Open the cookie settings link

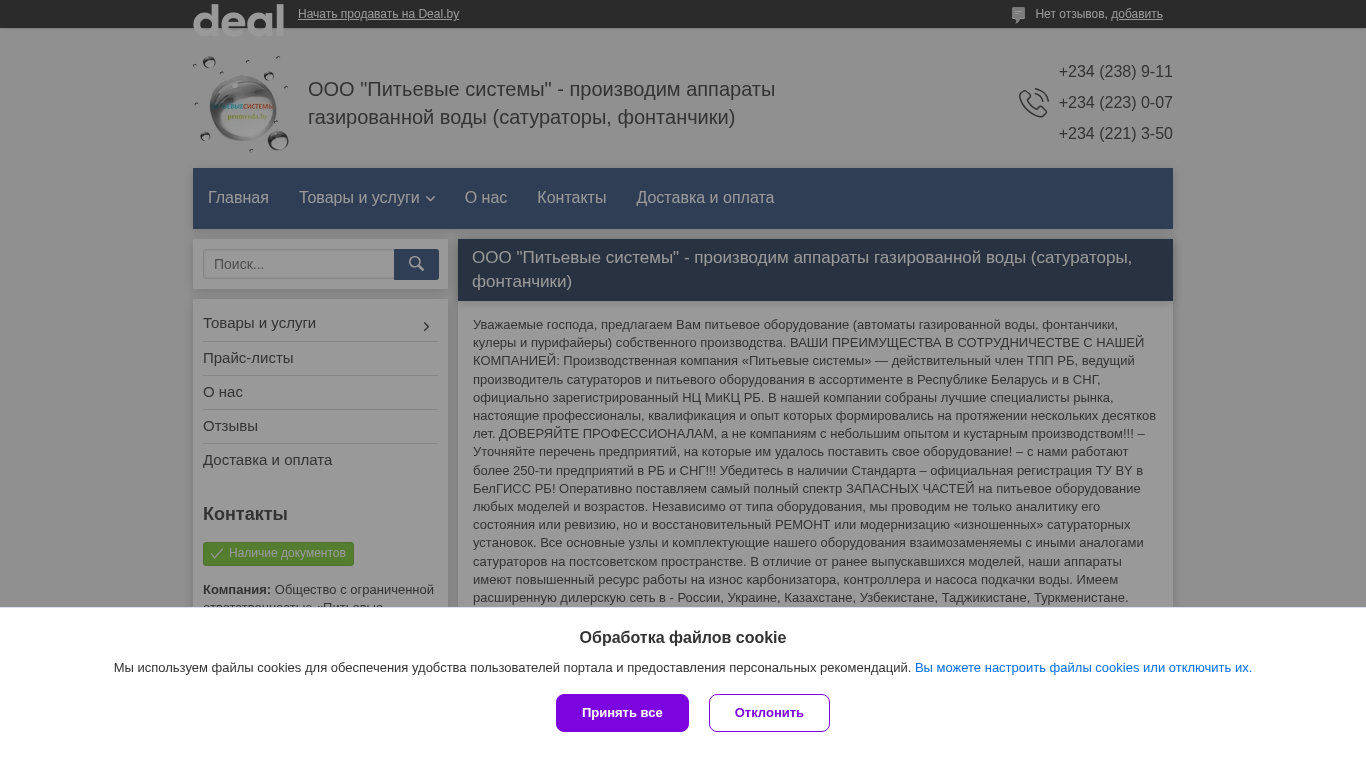point(1083,668)
